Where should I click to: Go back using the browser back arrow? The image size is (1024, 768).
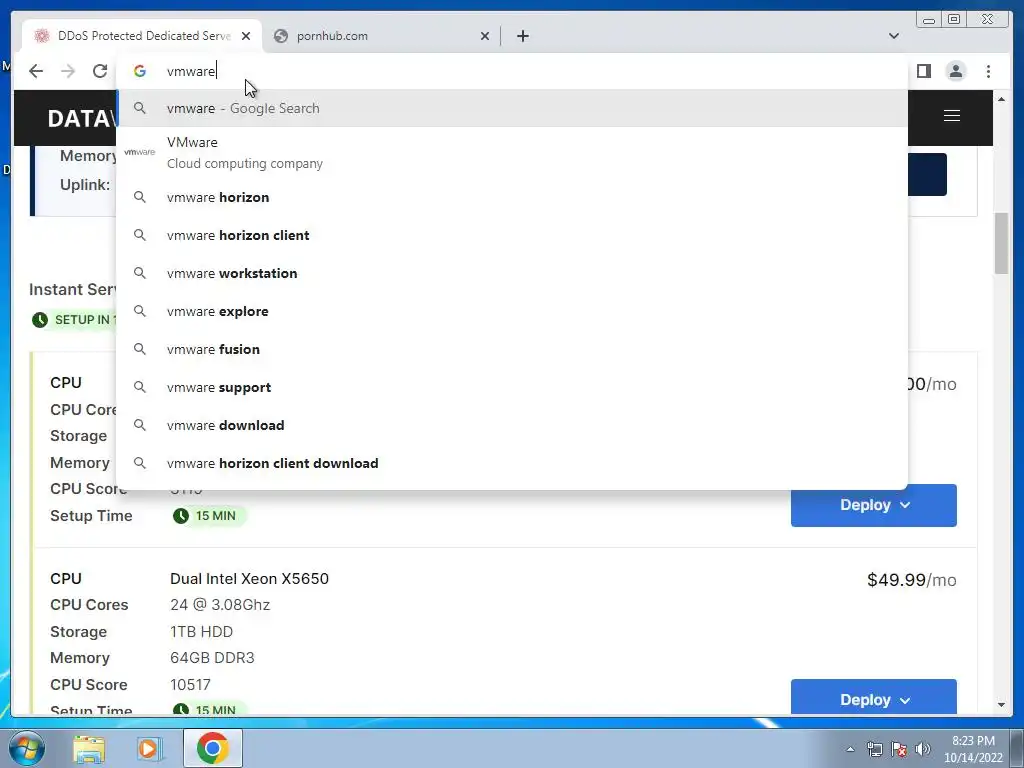coord(36,71)
